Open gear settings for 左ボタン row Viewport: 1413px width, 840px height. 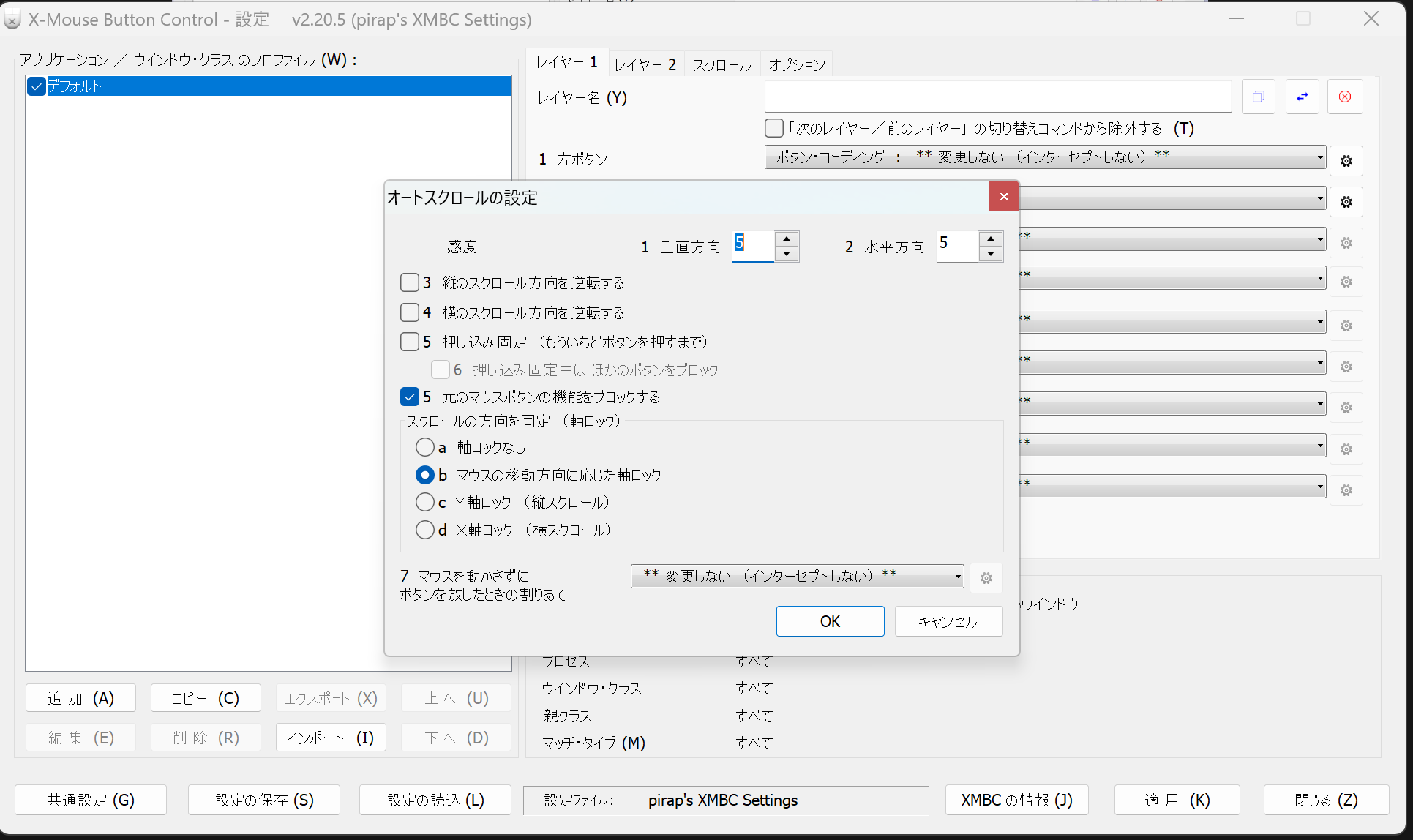(x=1346, y=161)
